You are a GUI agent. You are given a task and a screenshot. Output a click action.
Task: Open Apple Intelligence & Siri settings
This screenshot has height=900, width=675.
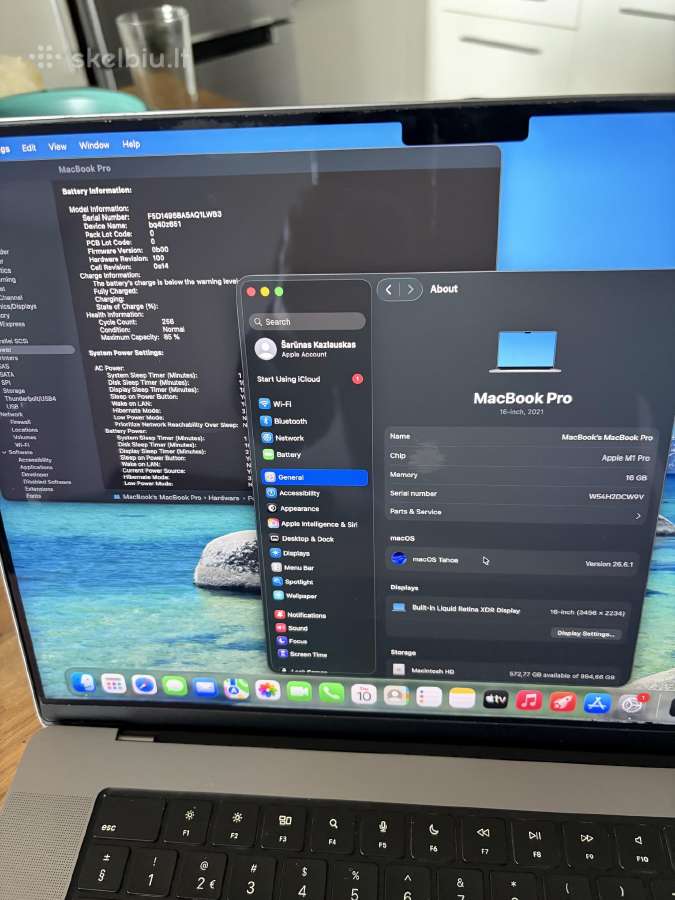(x=312, y=523)
